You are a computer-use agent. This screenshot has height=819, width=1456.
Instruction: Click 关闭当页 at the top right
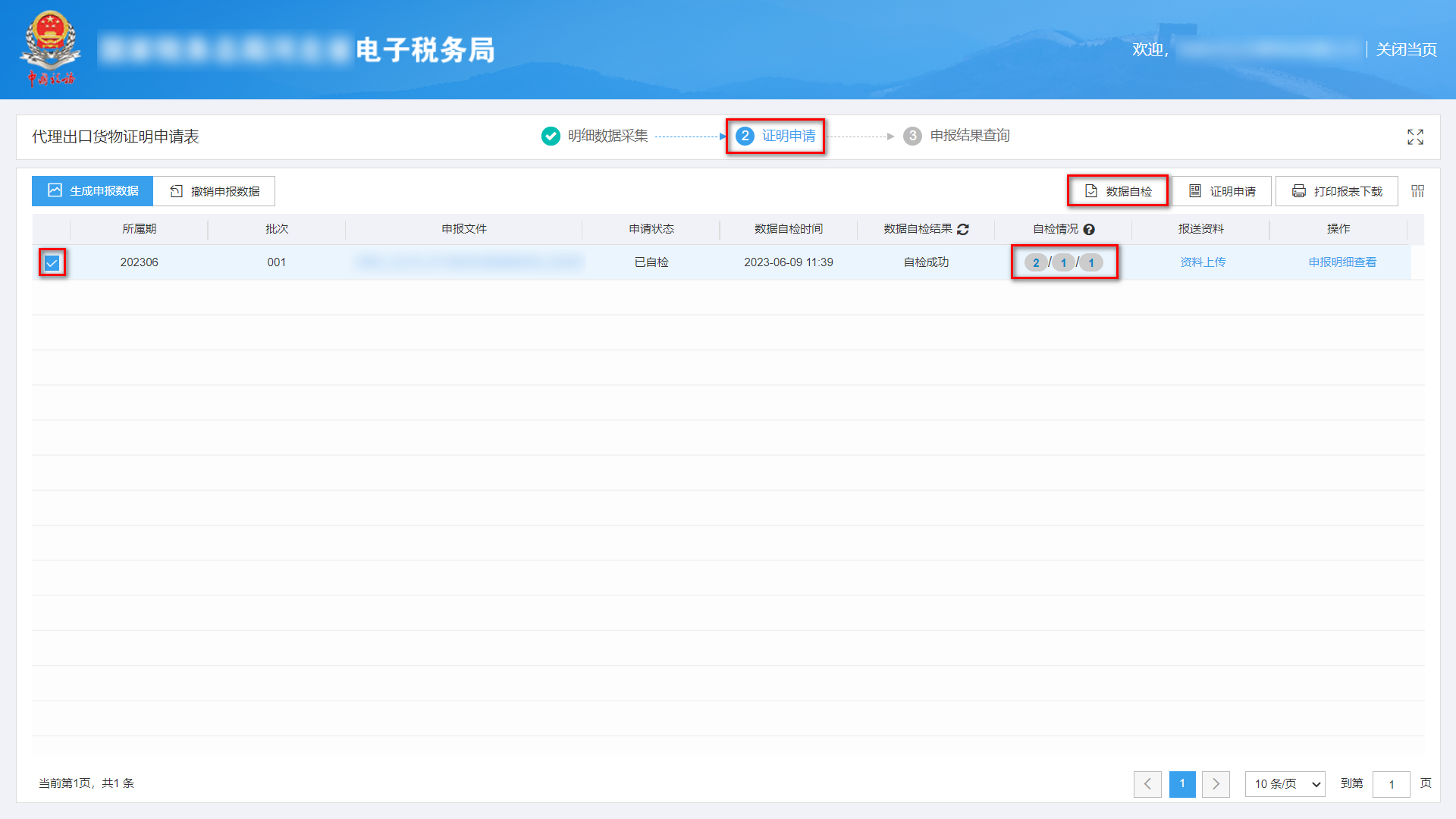pyautogui.click(x=1405, y=49)
